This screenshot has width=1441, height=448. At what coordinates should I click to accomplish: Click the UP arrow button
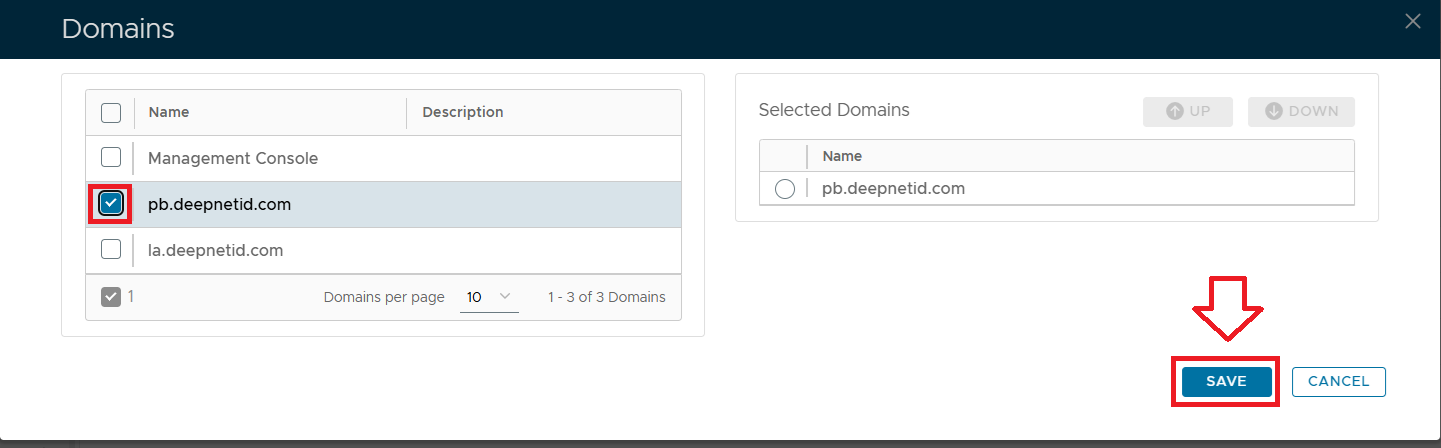1188,112
